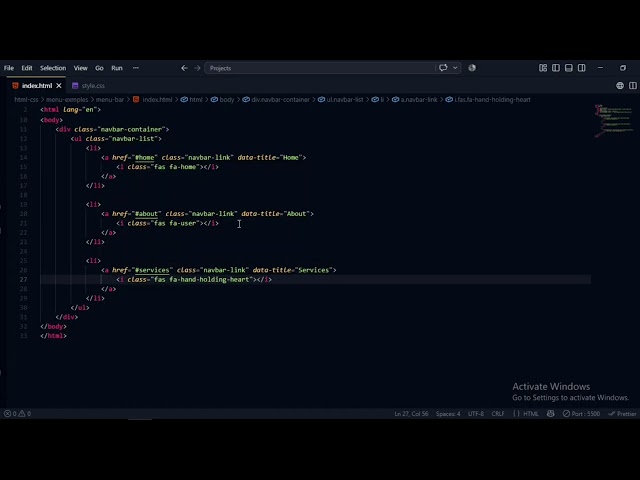Click the round icon next to the search bar
Screen dimensions: 640x480
(x=472, y=68)
